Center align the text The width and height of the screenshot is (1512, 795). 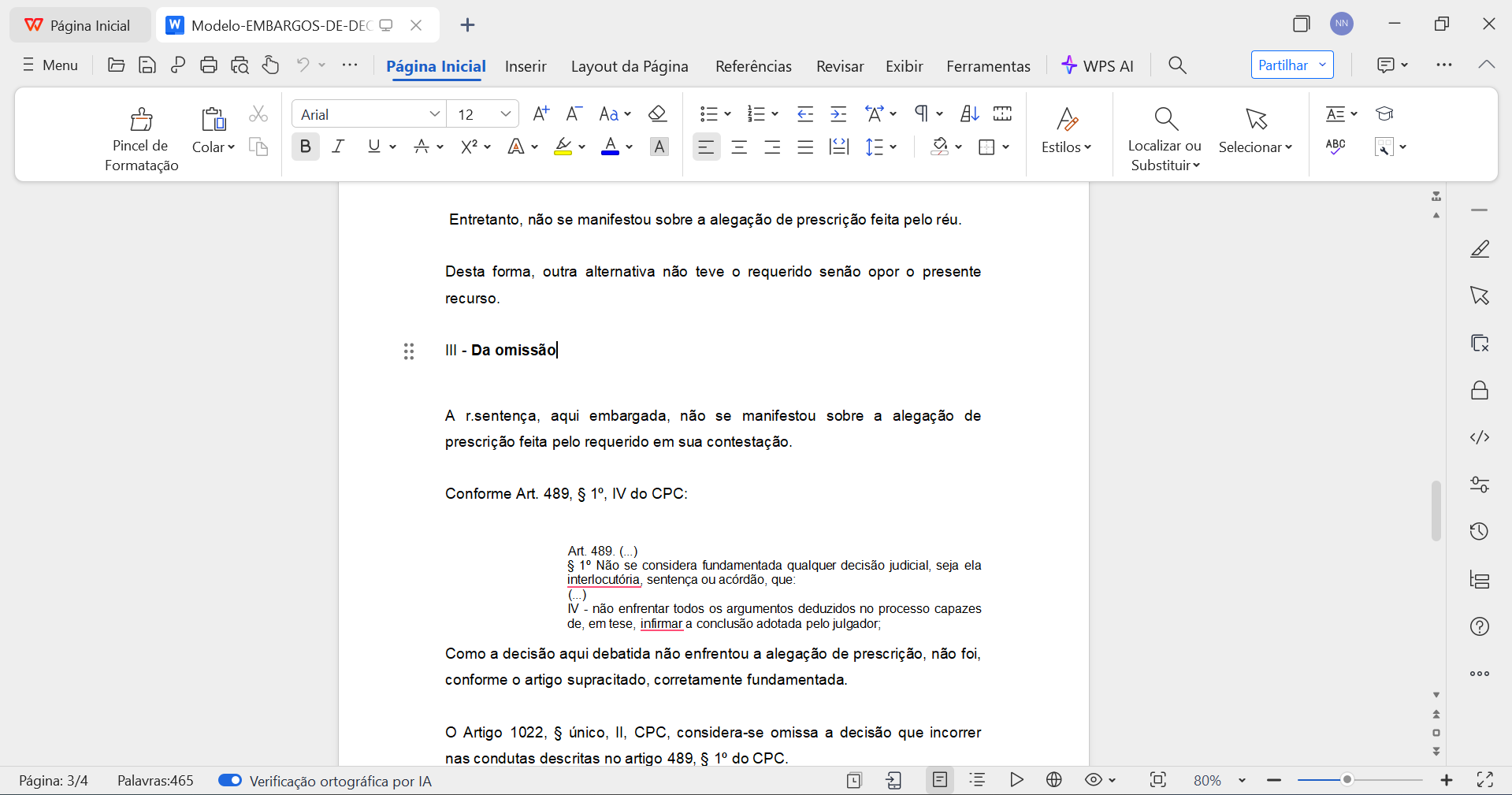739,147
